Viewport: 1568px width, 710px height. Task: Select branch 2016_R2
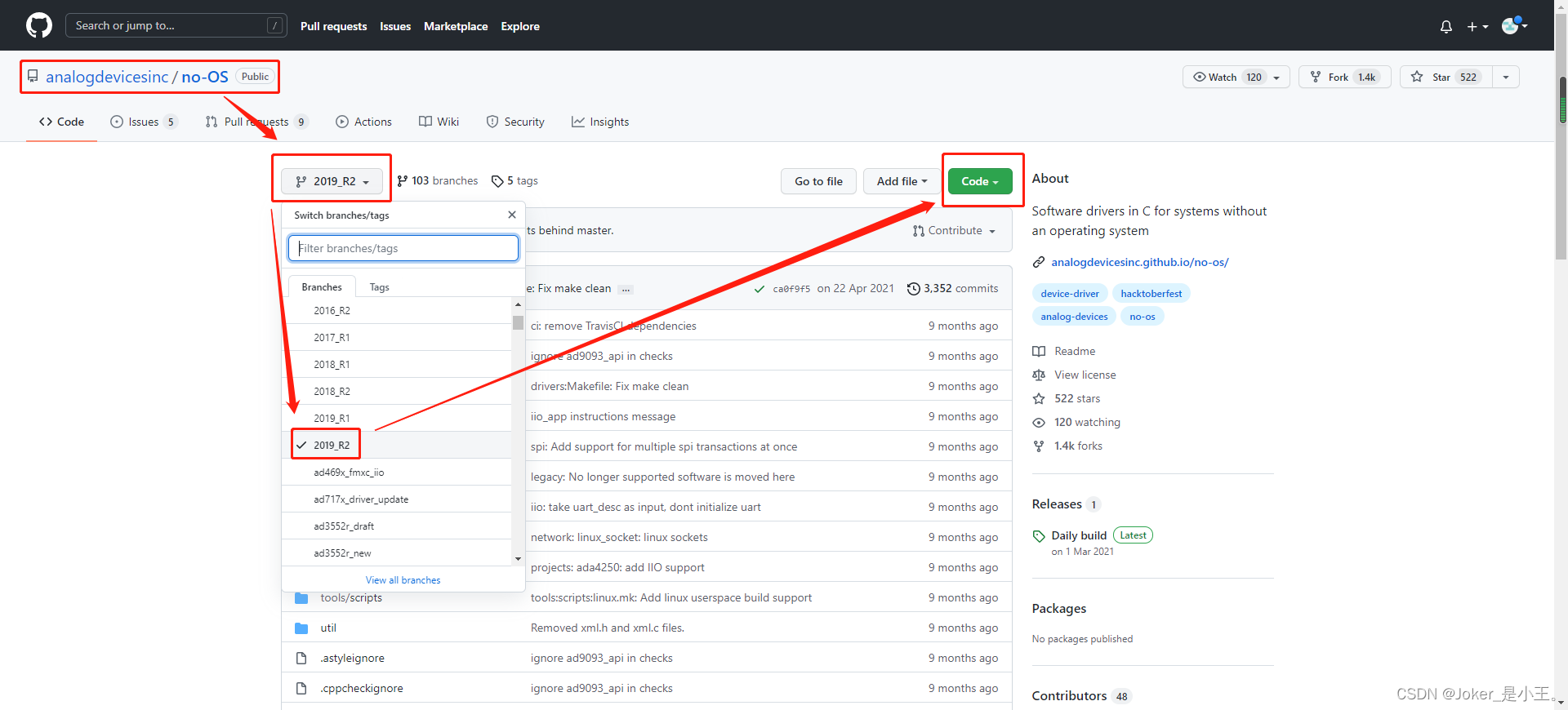point(397,311)
